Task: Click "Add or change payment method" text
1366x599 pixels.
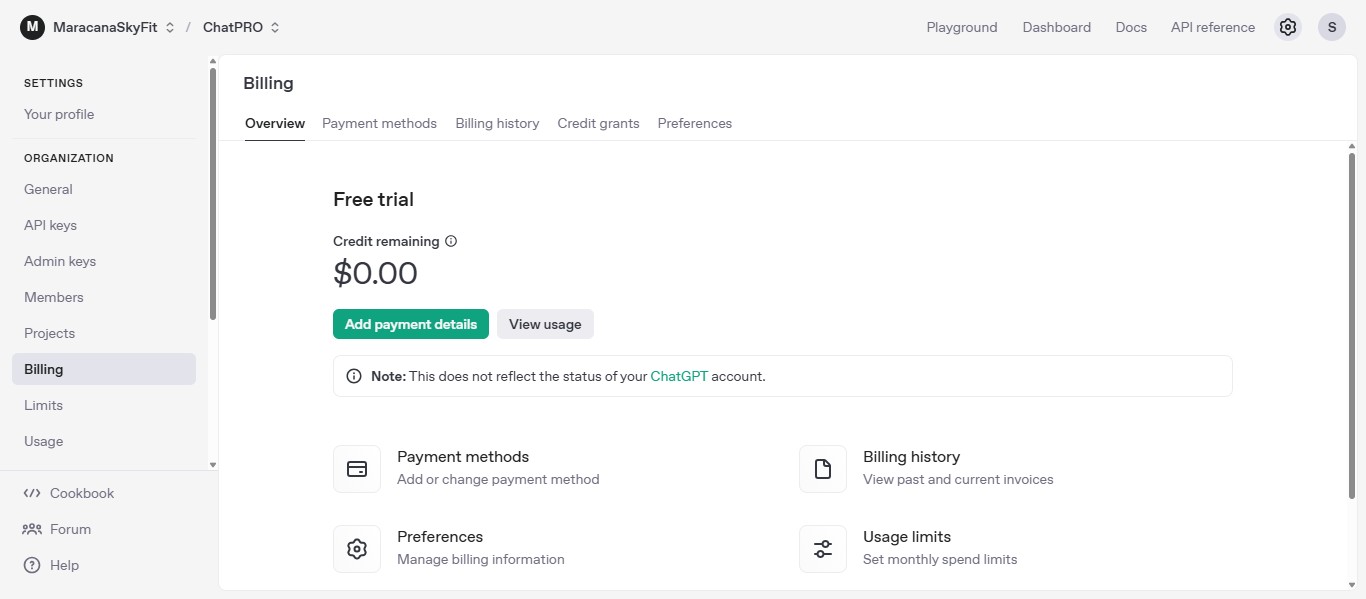Action: click(498, 480)
